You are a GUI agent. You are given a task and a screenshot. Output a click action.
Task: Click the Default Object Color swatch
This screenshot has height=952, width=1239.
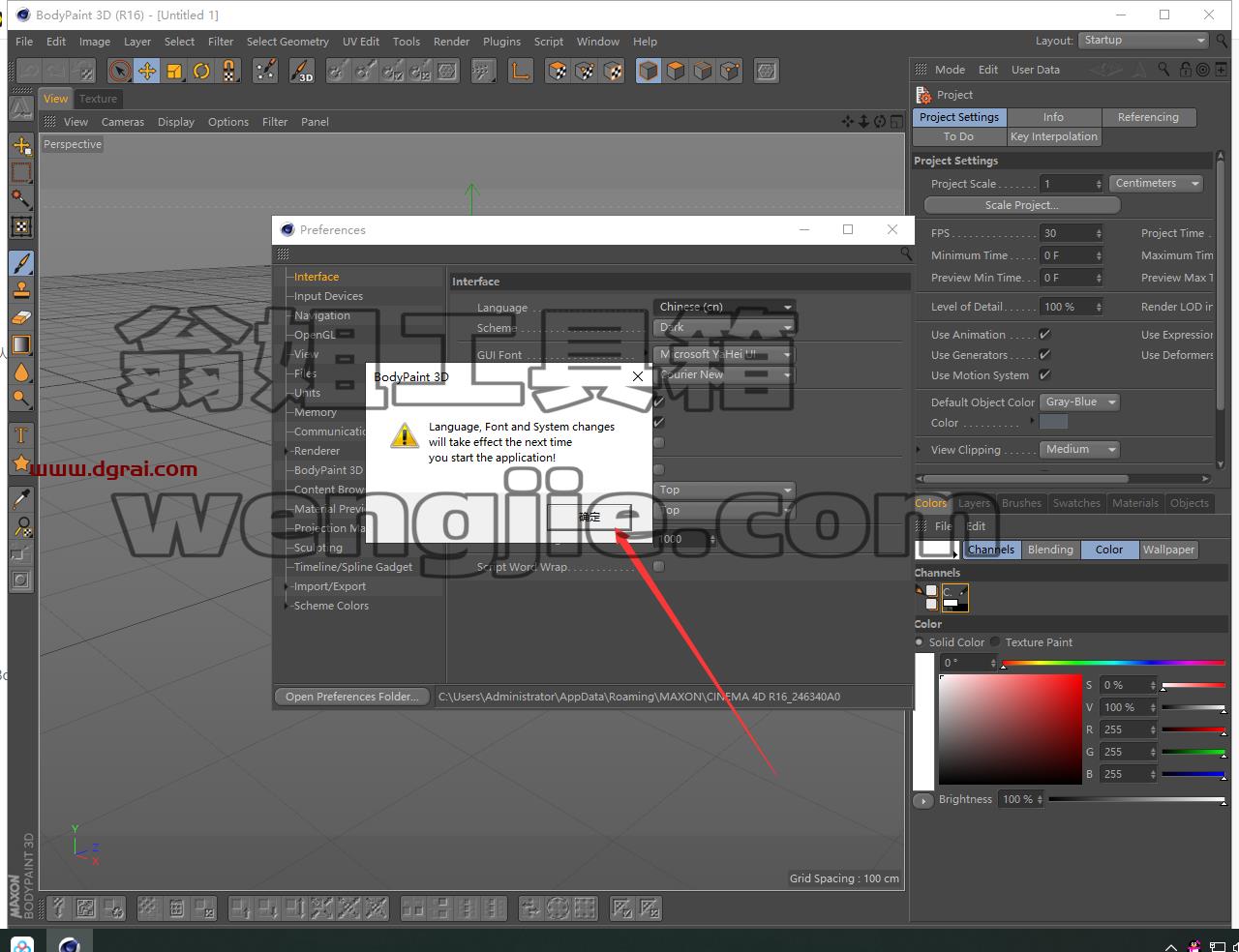tap(1053, 422)
